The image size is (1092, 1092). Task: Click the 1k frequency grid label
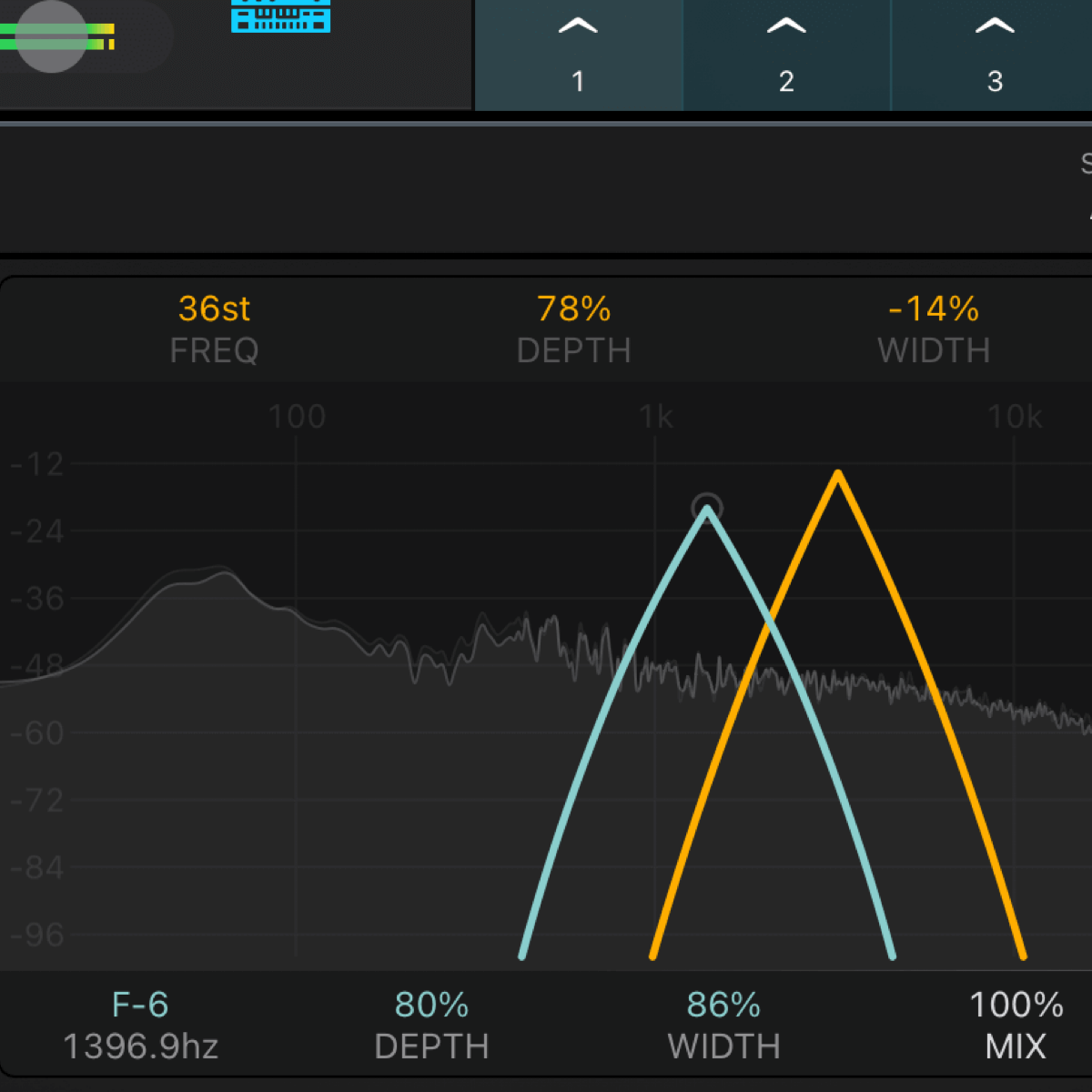(655, 417)
